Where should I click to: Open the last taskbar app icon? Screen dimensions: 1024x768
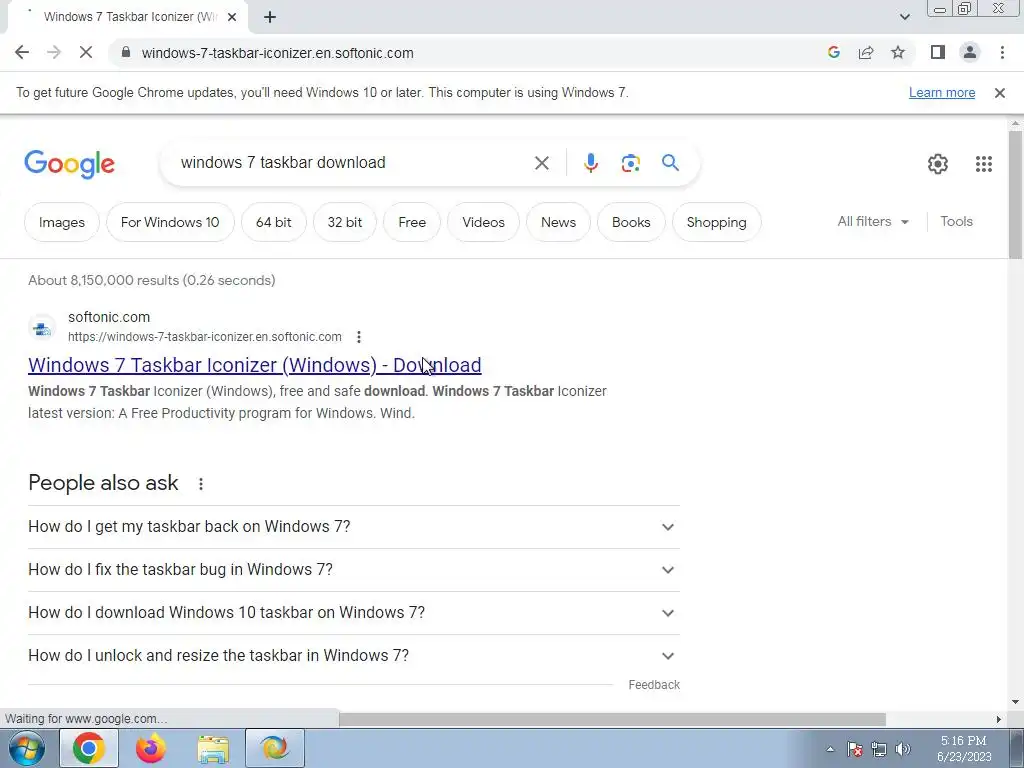click(x=275, y=748)
